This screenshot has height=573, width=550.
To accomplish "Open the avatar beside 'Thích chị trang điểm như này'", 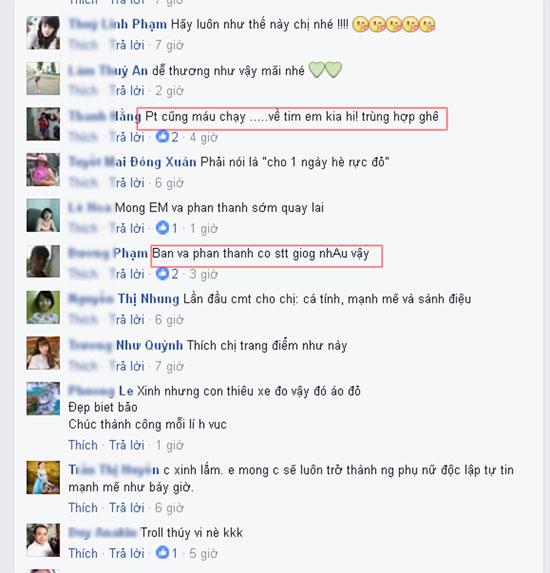I will click(43, 353).
